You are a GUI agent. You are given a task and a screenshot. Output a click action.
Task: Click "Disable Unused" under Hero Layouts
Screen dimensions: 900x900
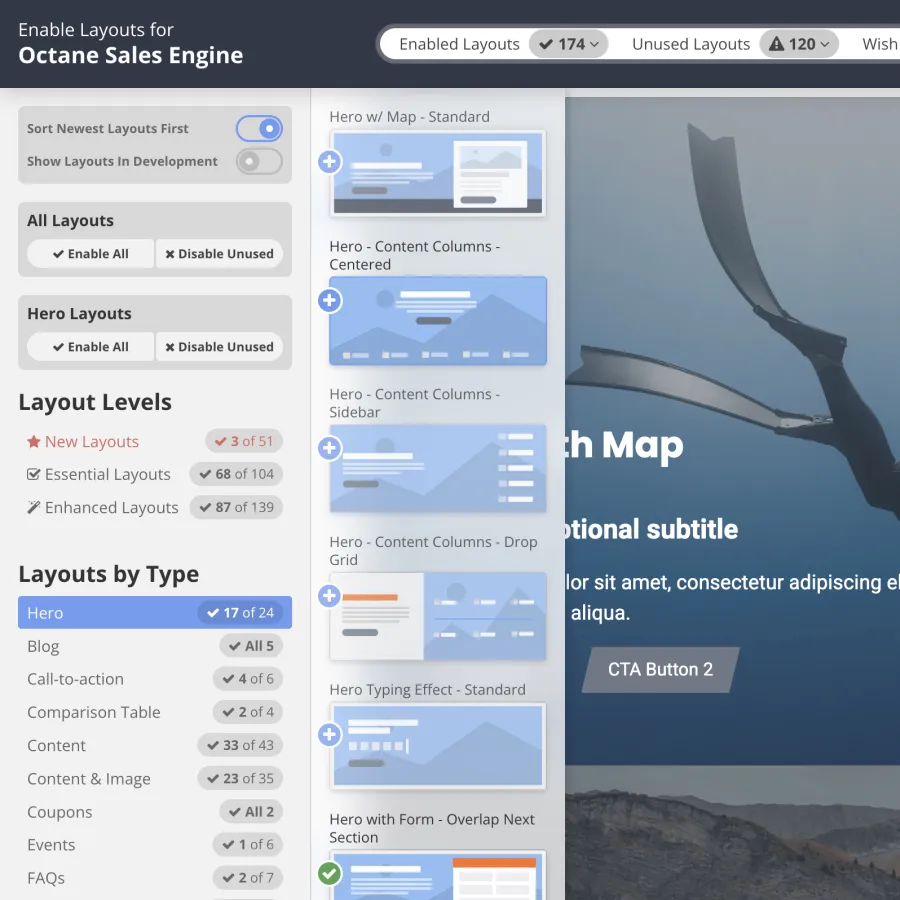point(219,346)
